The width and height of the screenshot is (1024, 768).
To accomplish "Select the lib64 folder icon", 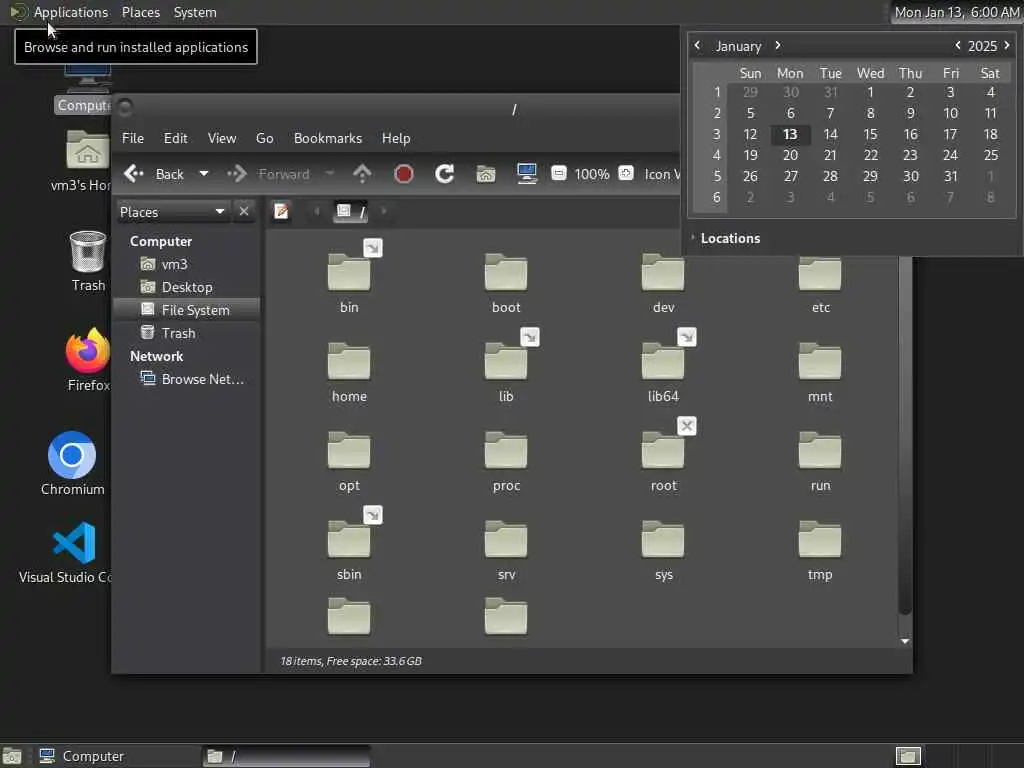I will tap(663, 361).
